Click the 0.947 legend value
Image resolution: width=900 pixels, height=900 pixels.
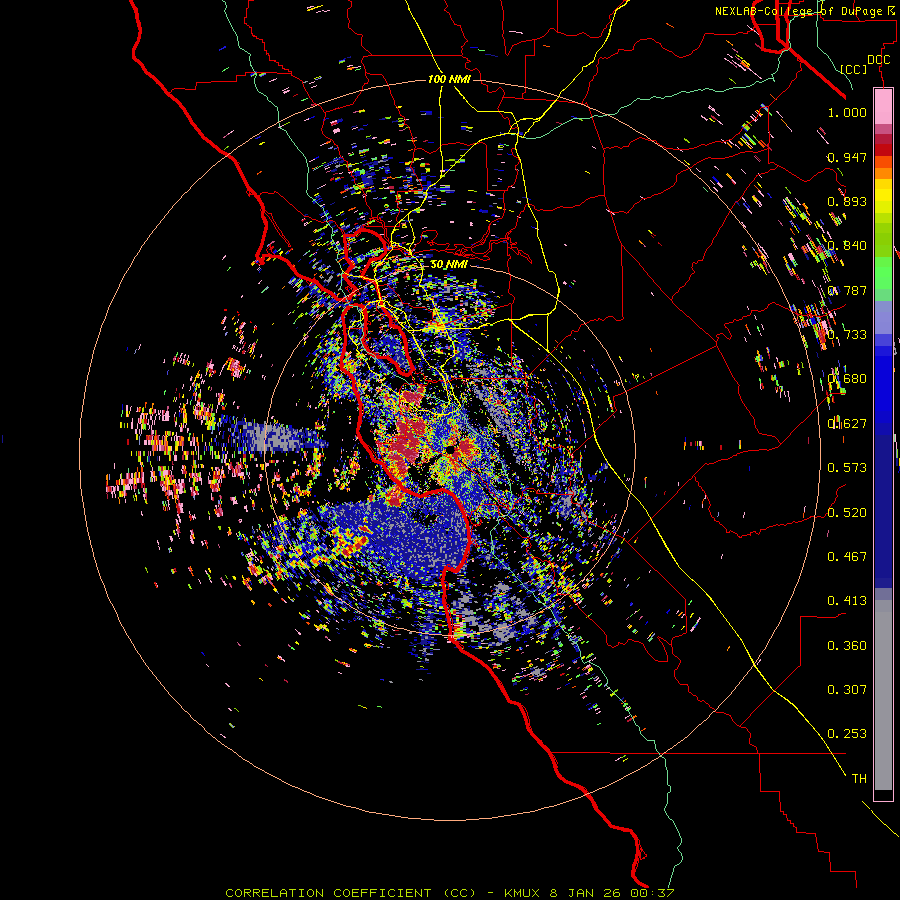pyautogui.click(x=847, y=157)
